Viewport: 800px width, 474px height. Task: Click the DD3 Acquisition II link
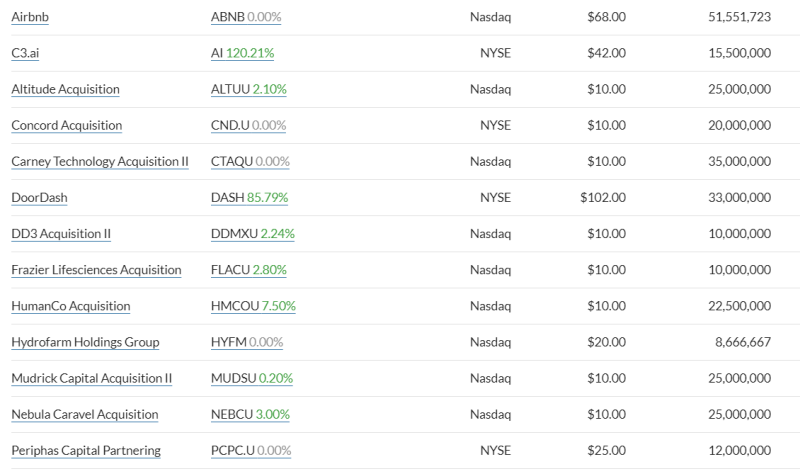coord(61,234)
